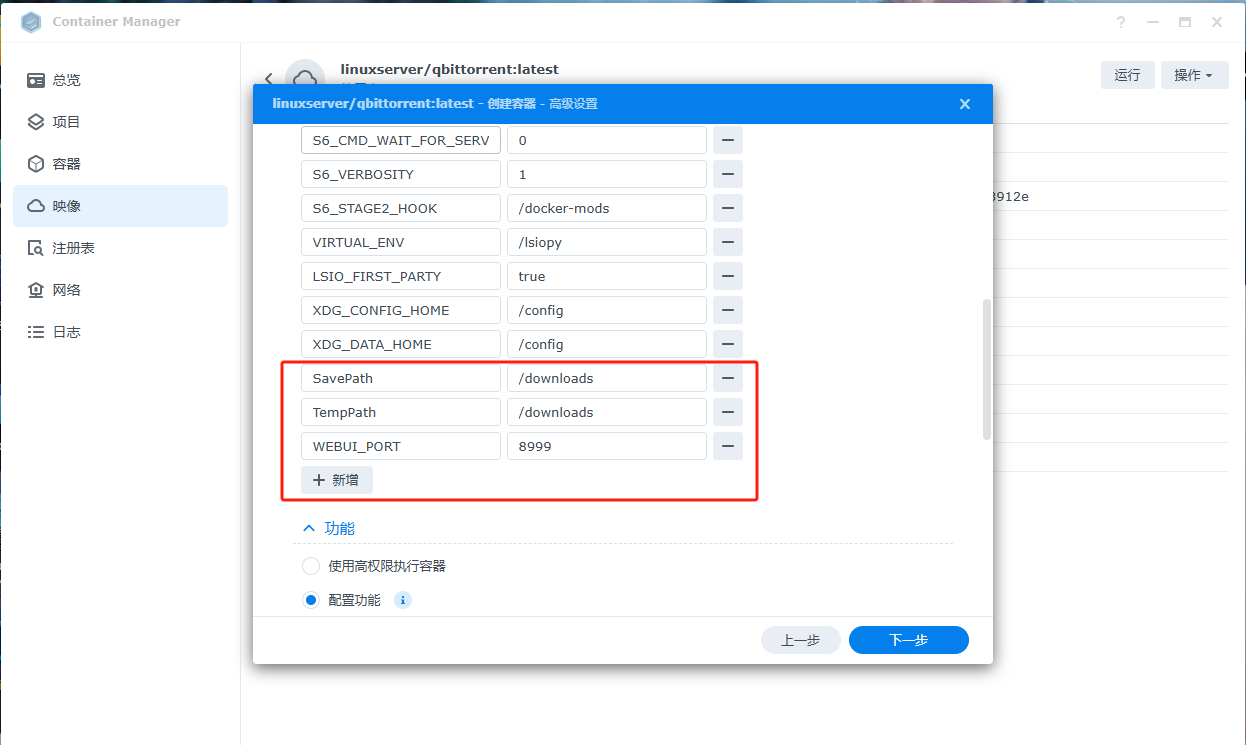Screen dimensions: 1246x745
Task: Click the info icon next to 配置功能
Action: pyautogui.click(x=402, y=600)
